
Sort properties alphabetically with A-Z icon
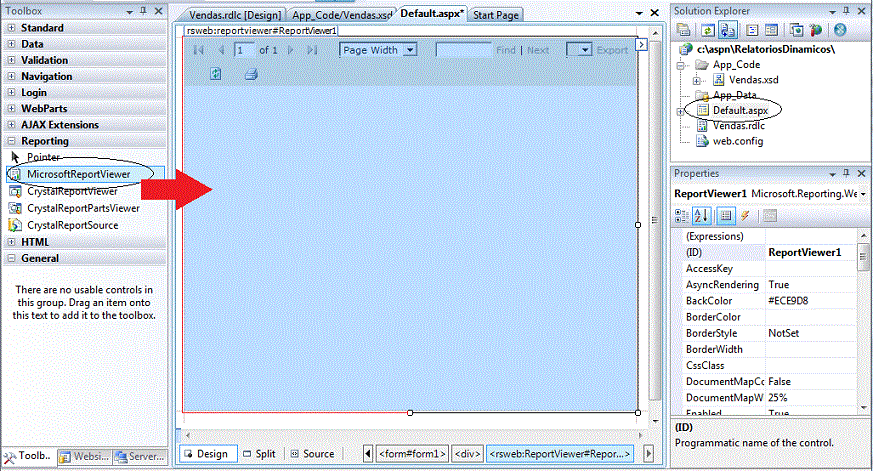[703, 215]
